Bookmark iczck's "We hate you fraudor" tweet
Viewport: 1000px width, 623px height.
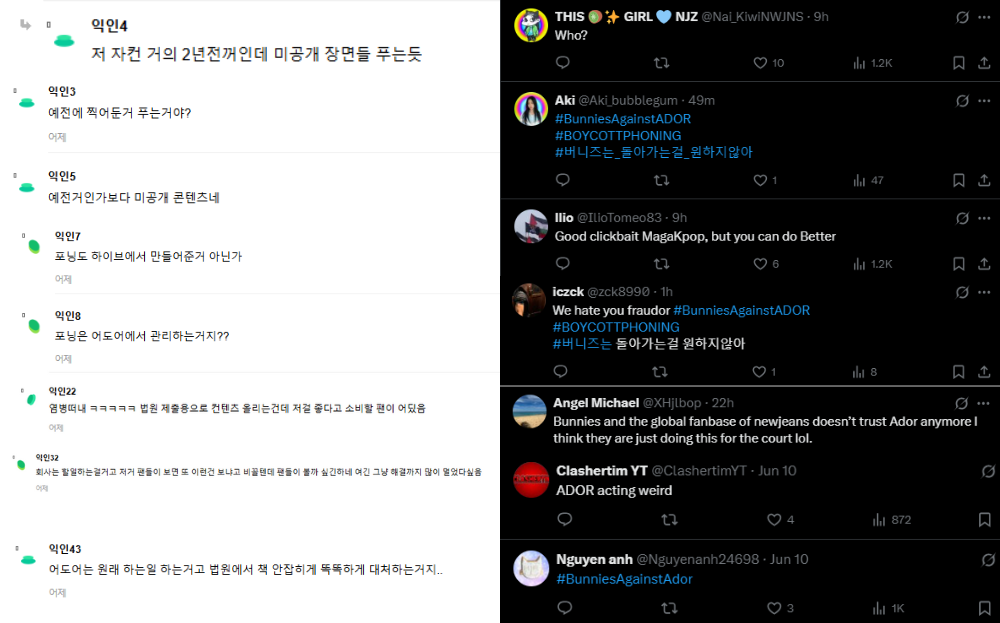click(x=958, y=372)
